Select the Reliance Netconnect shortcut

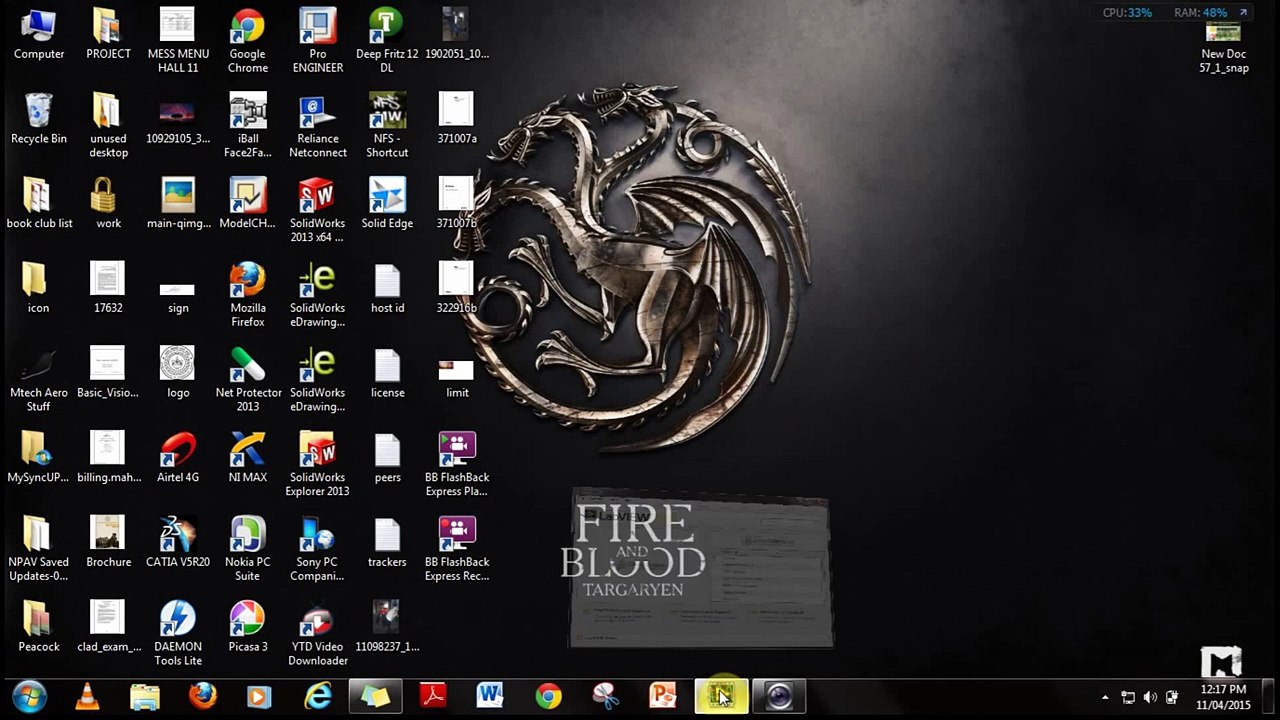click(317, 126)
